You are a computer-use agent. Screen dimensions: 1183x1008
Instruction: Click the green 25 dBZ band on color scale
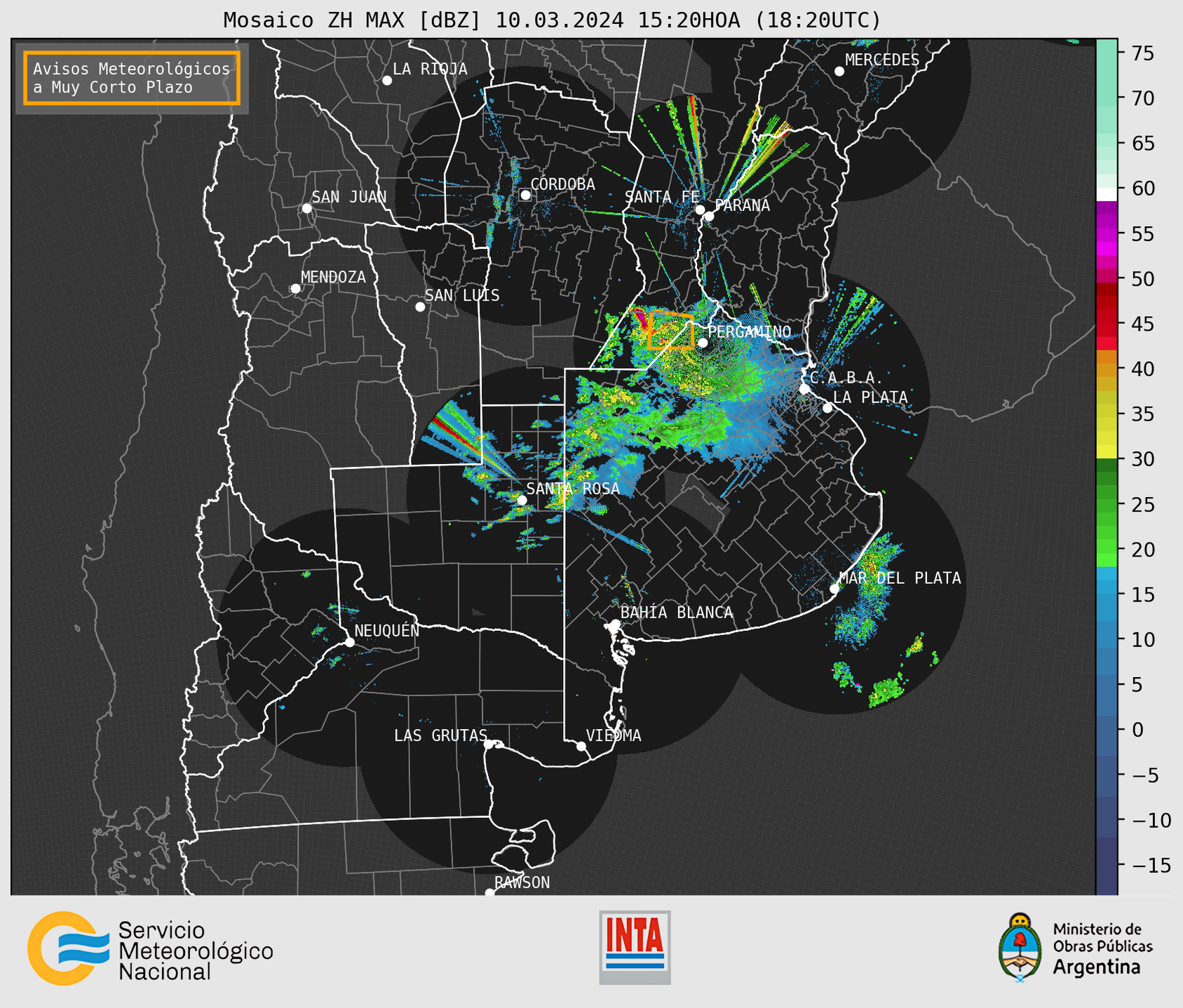tap(1107, 505)
